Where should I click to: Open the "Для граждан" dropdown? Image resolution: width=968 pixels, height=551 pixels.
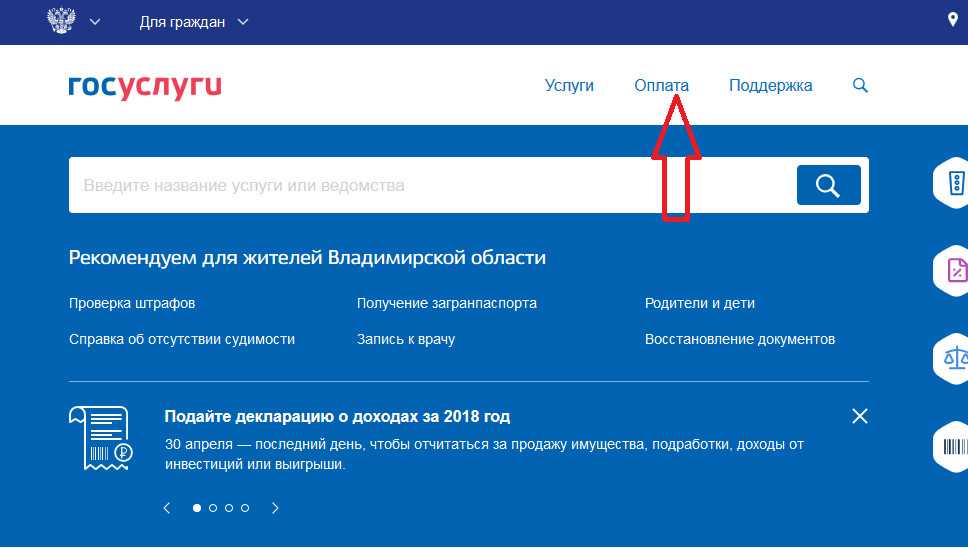pyautogui.click(x=194, y=22)
